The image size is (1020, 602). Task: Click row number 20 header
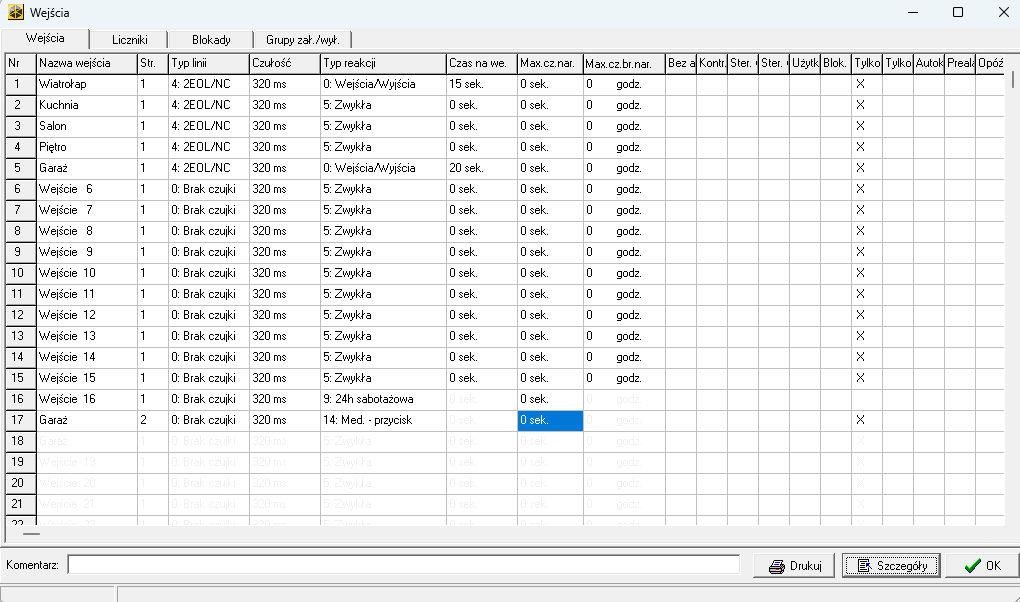point(21,483)
